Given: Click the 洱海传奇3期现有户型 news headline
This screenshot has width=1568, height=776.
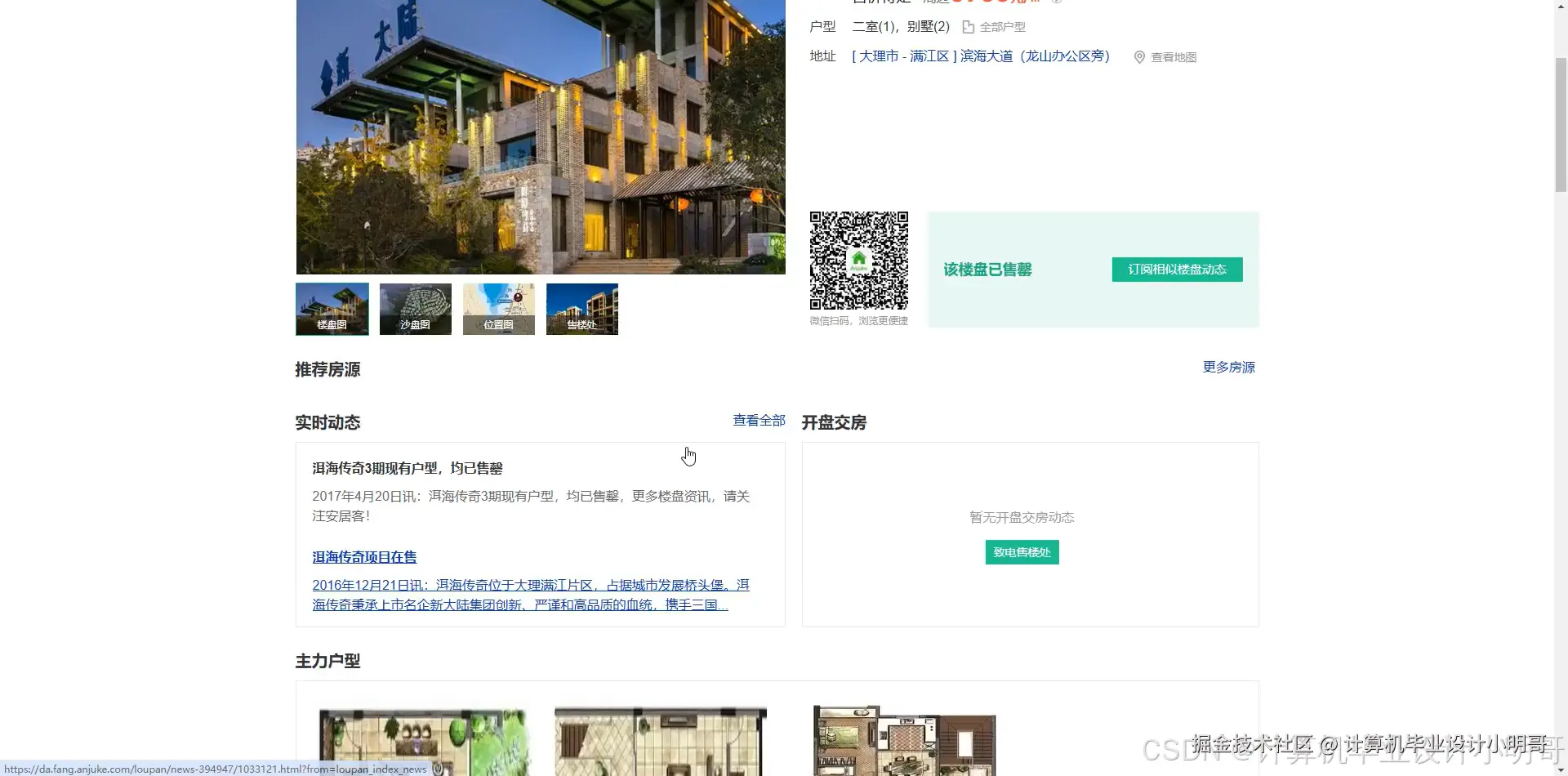Looking at the screenshot, I should pyautogui.click(x=408, y=468).
